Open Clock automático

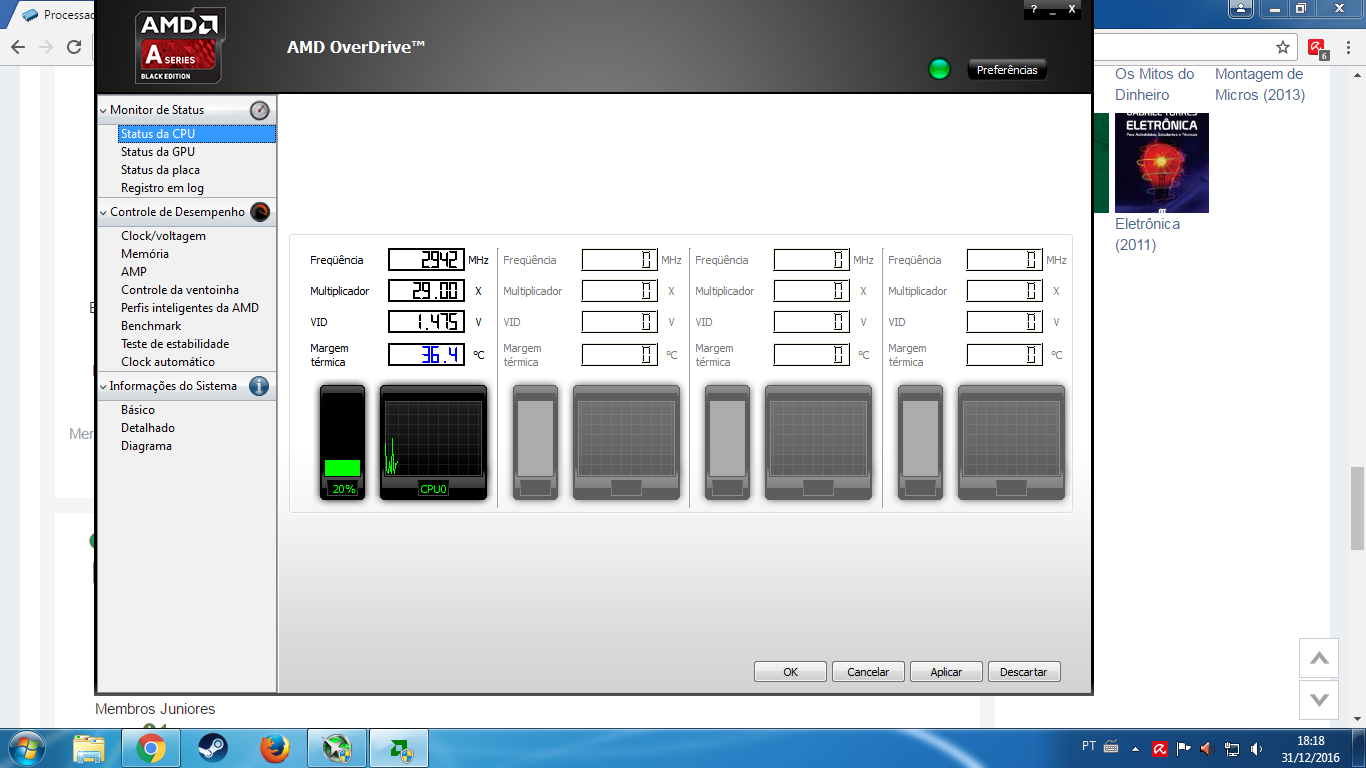pyautogui.click(x=168, y=362)
